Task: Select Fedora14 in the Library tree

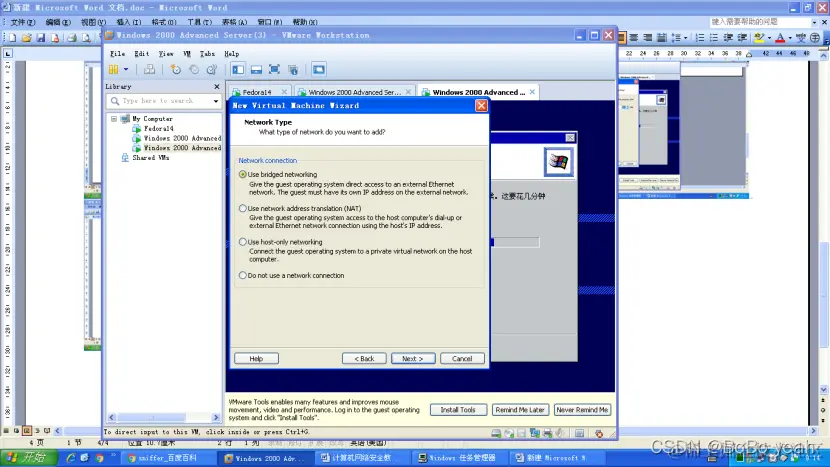Action: pyautogui.click(x=158, y=129)
